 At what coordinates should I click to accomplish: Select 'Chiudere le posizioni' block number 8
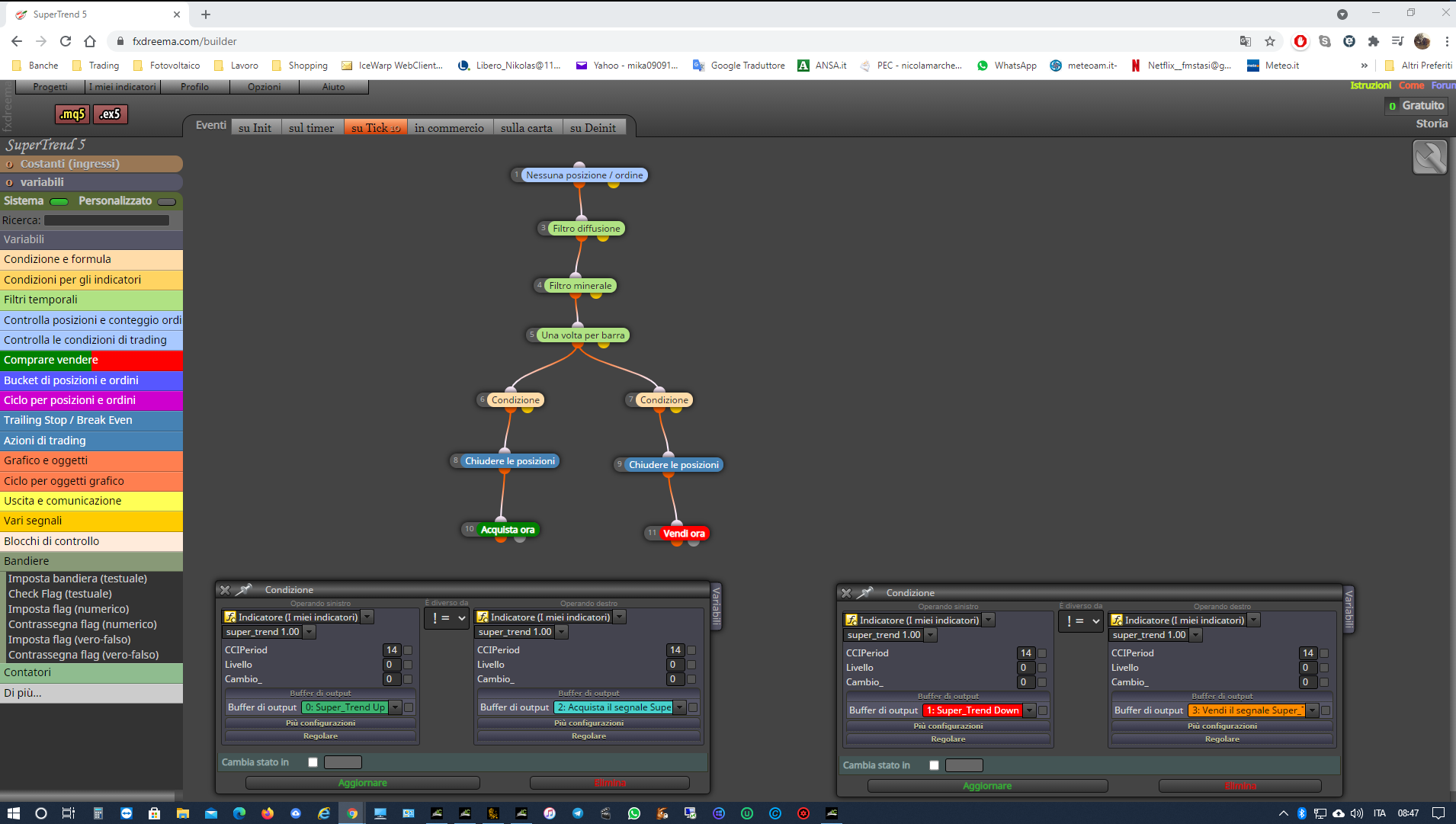(510, 461)
